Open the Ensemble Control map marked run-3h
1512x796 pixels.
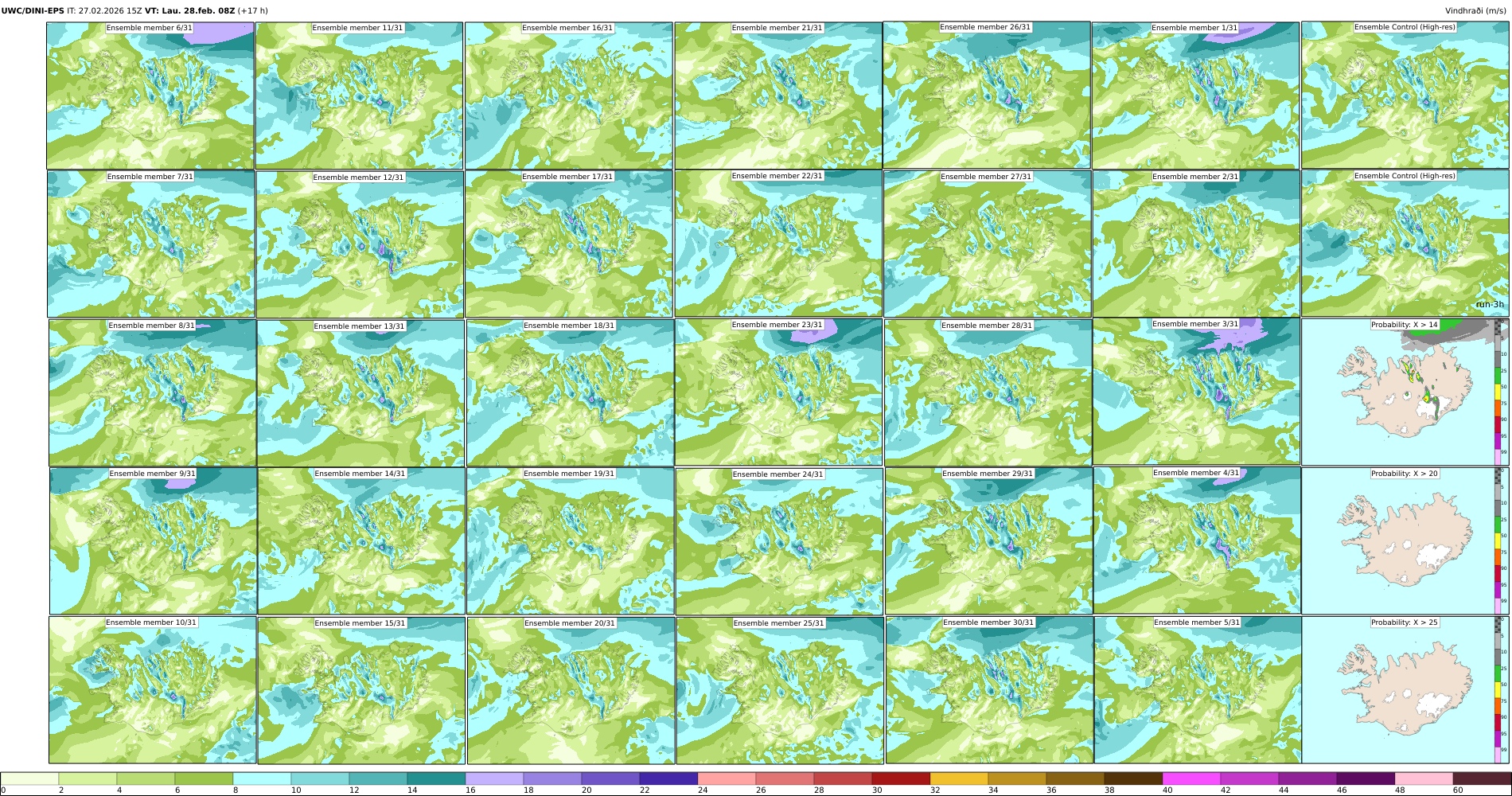point(1405,244)
